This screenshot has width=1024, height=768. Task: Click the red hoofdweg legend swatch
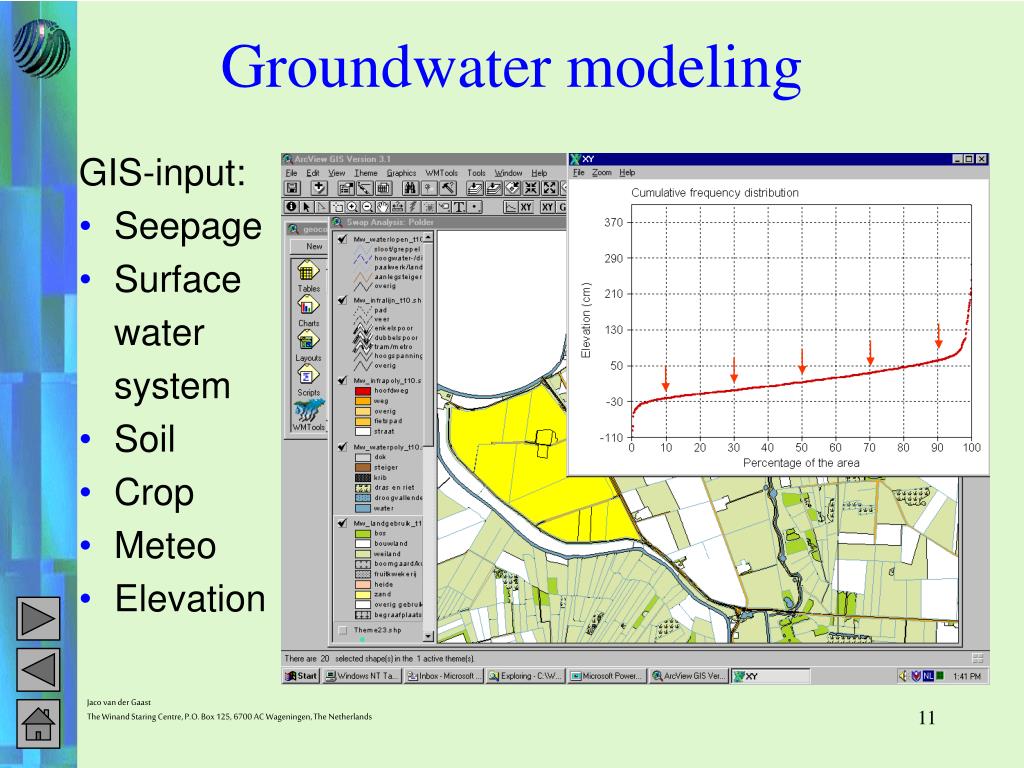click(x=362, y=391)
